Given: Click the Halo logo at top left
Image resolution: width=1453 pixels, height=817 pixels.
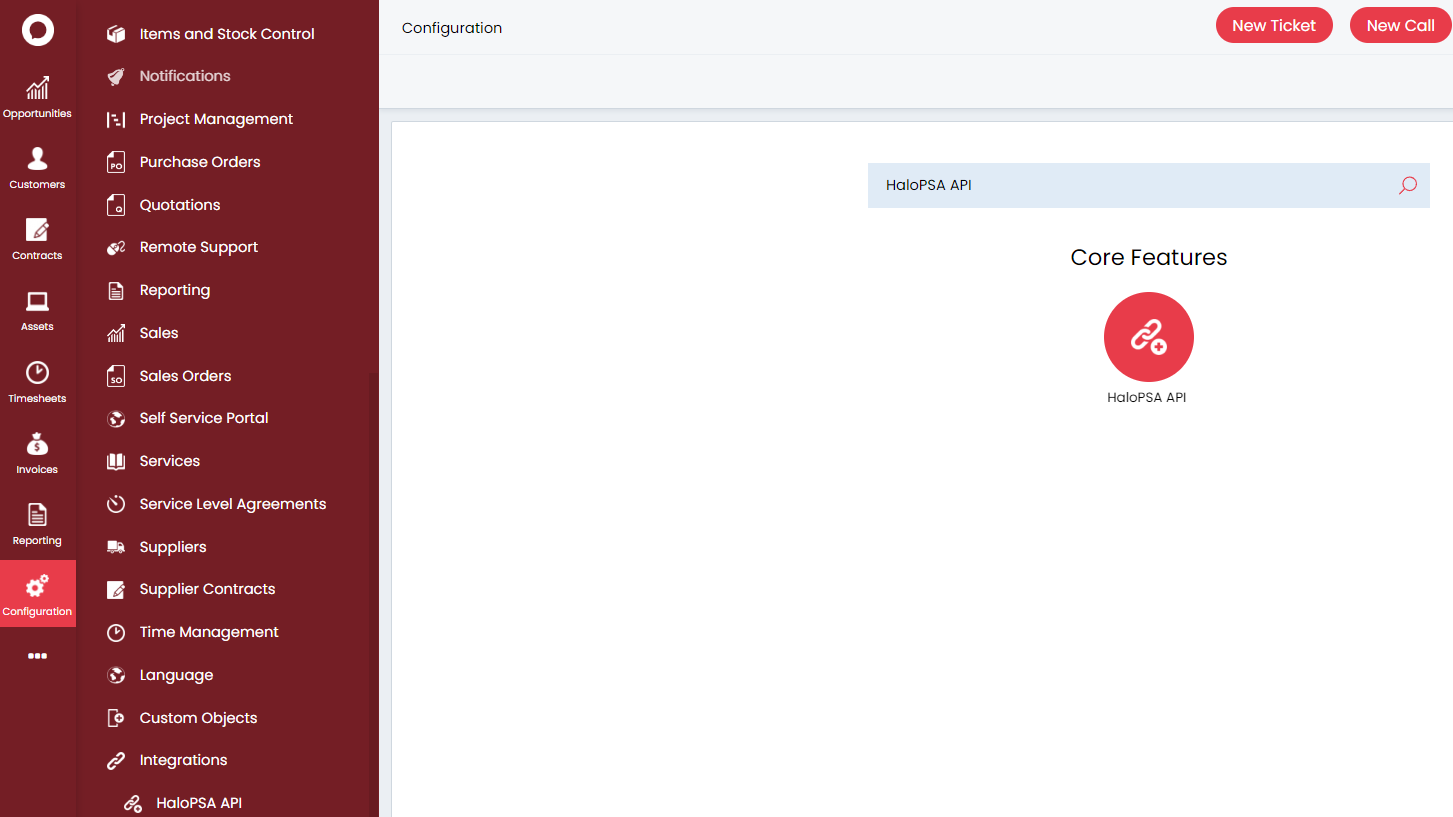Looking at the screenshot, I should pos(37,29).
